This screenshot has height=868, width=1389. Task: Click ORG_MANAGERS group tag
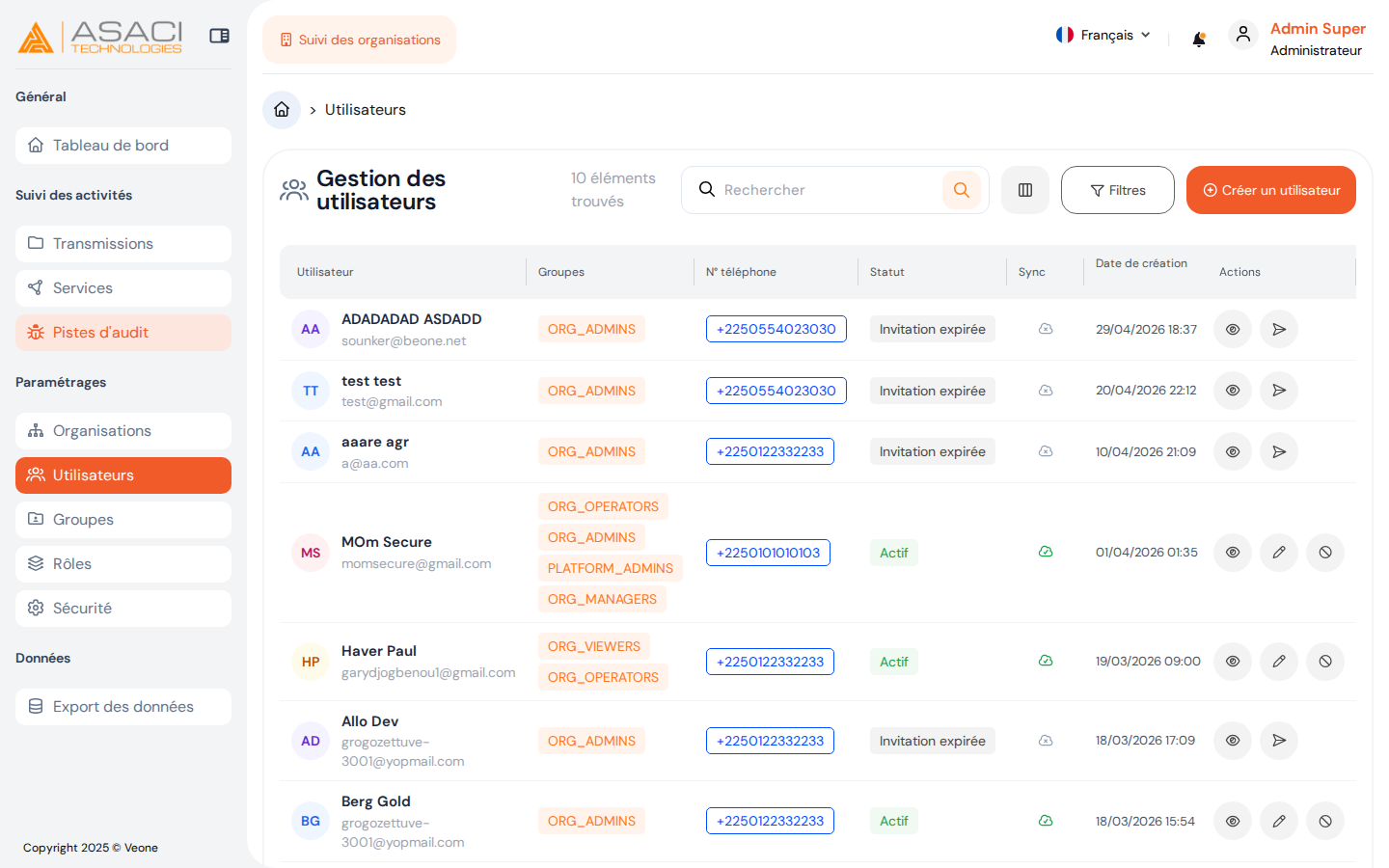(x=602, y=599)
